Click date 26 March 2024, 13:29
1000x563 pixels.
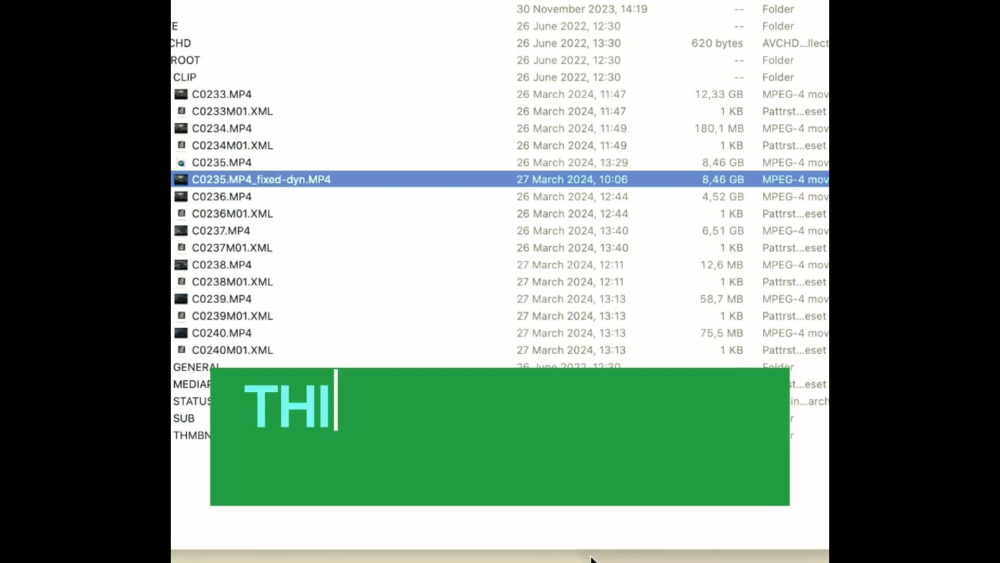[x=572, y=163]
